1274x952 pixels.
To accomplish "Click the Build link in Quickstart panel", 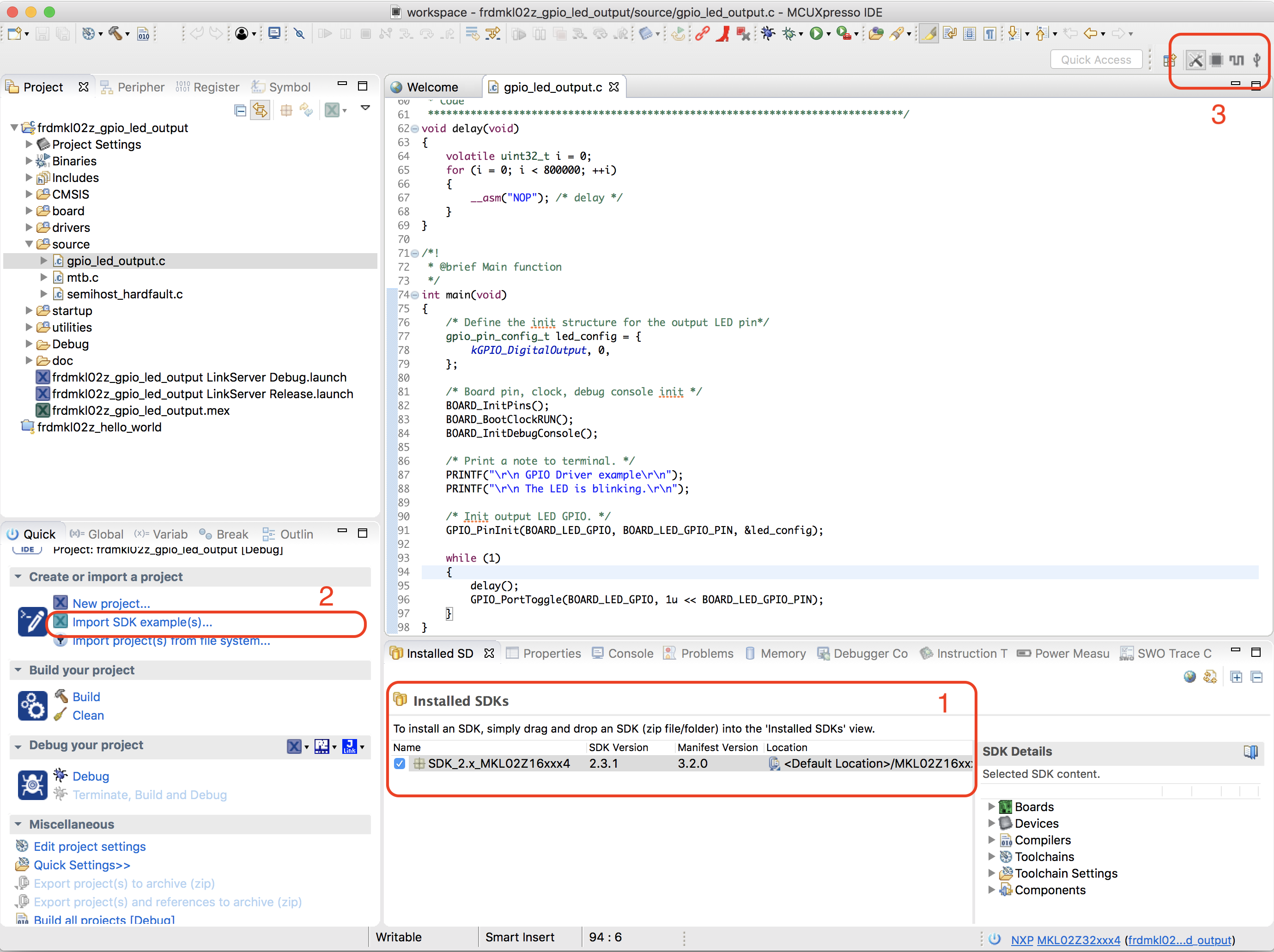I will tap(86, 697).
